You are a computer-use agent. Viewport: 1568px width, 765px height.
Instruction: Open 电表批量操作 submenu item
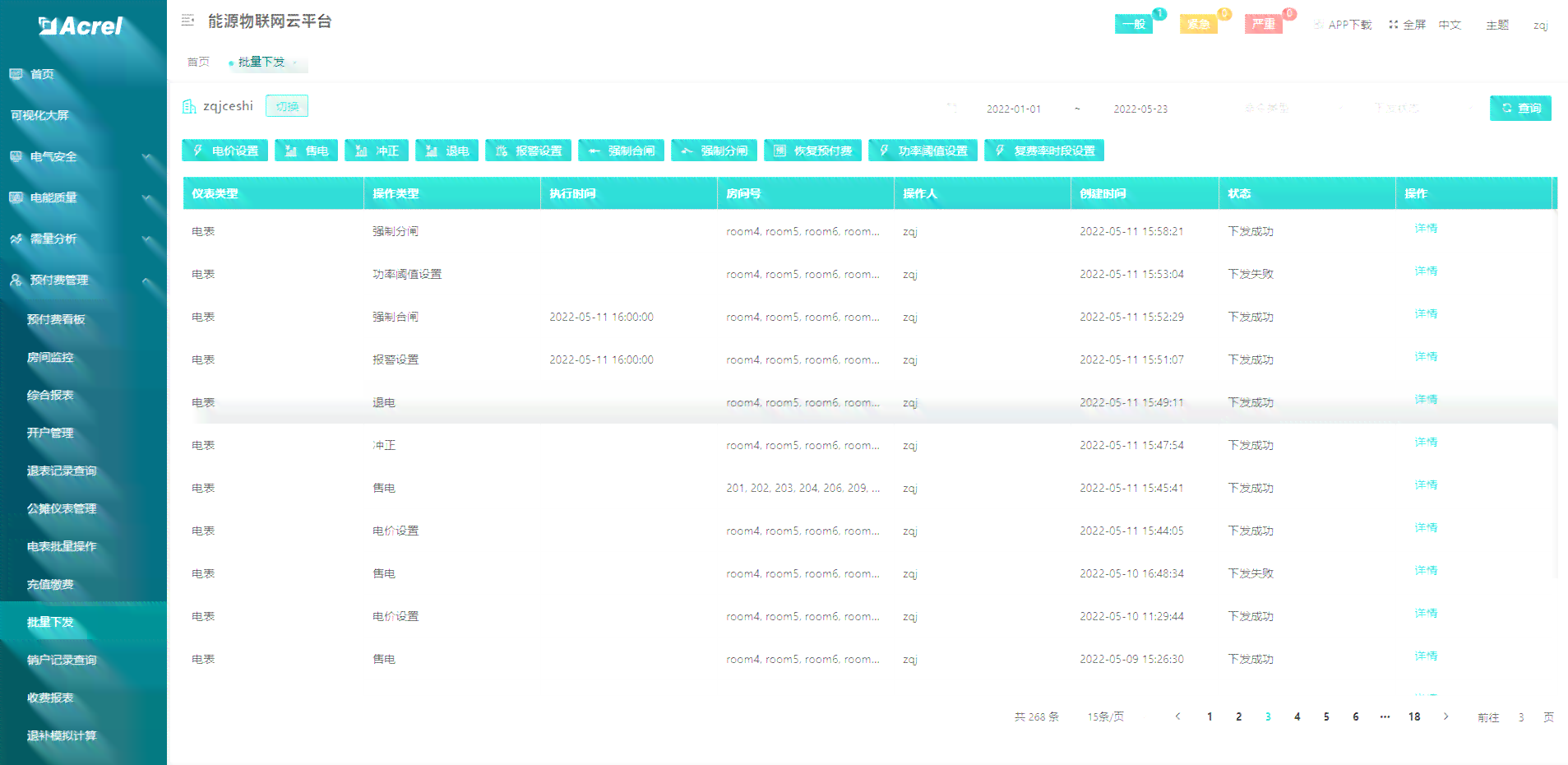point(83,546)
